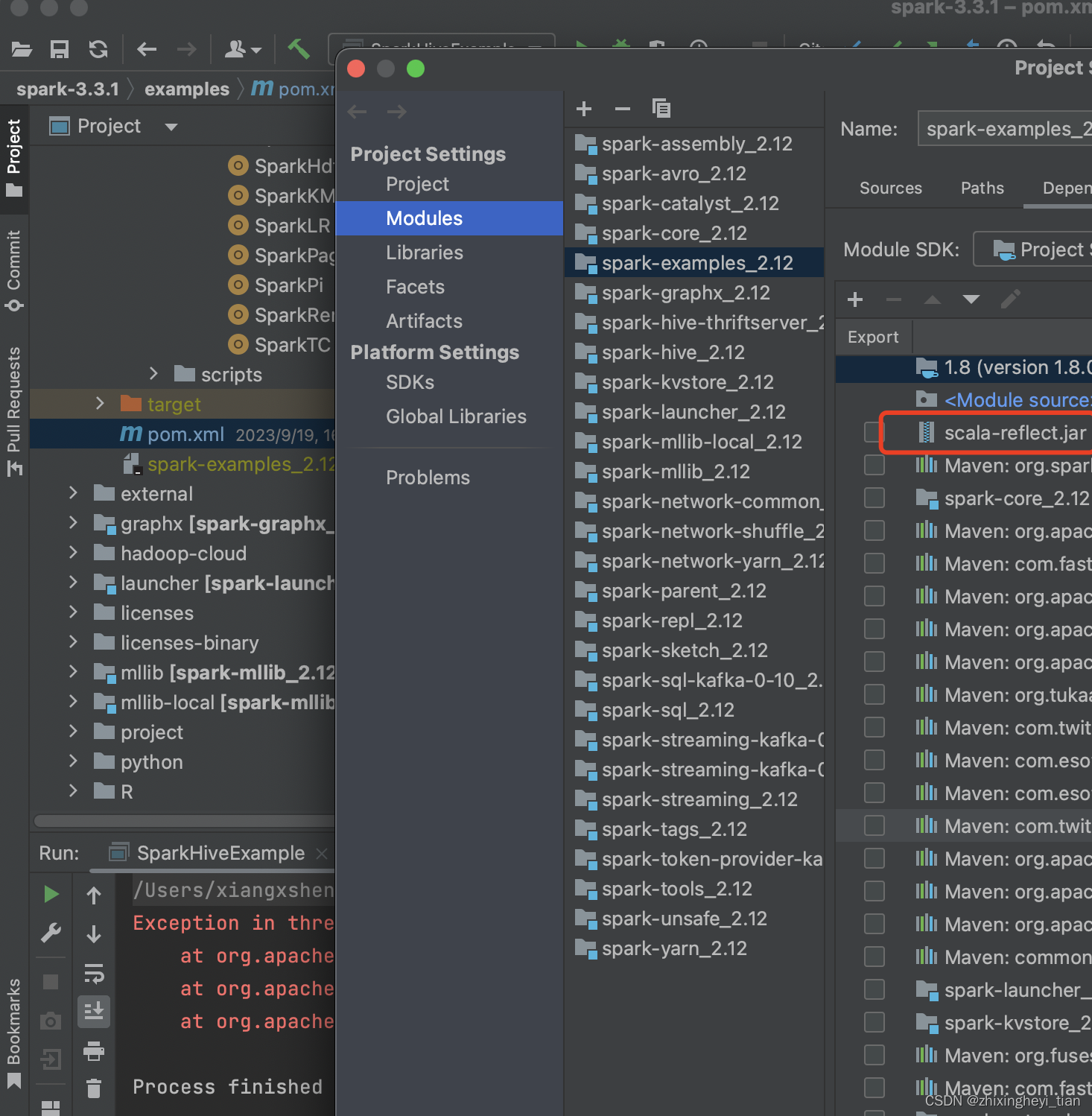Click the user profile icon in toolbar
The image size is (1092, 1116).
pos(243,50)
